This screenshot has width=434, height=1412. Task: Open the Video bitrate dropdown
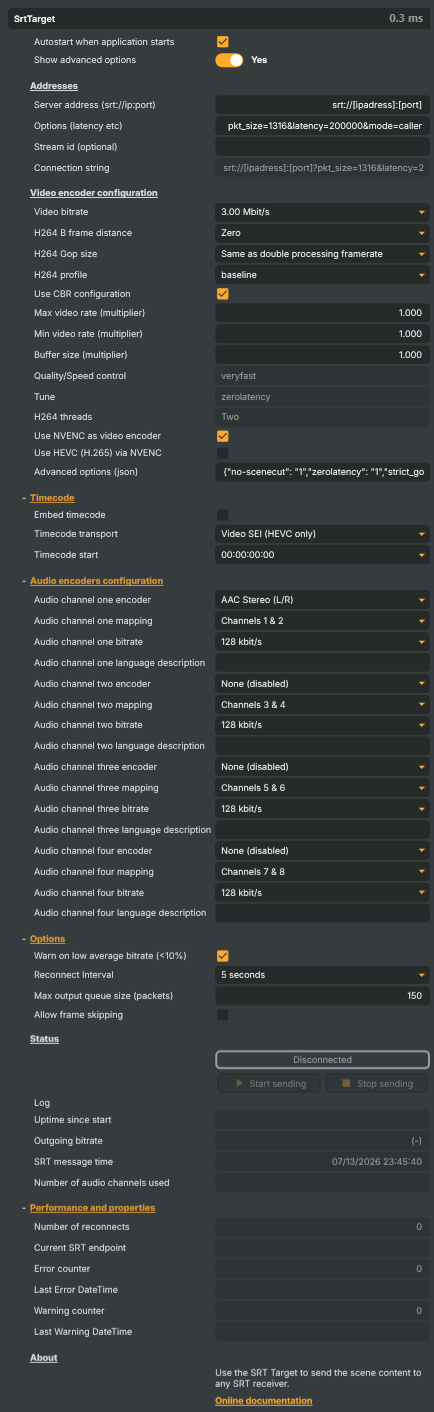click(323, 212)
